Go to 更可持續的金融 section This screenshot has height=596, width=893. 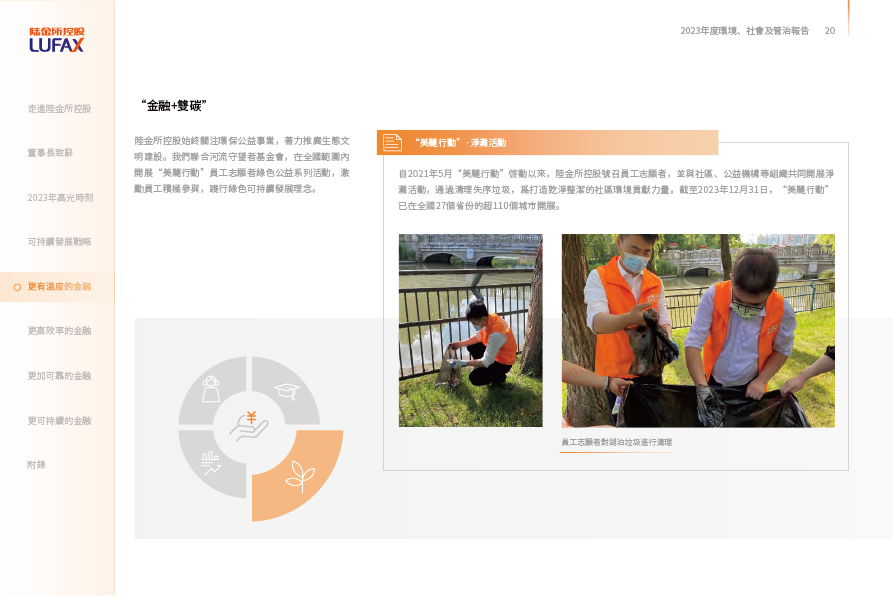(59, 421)
